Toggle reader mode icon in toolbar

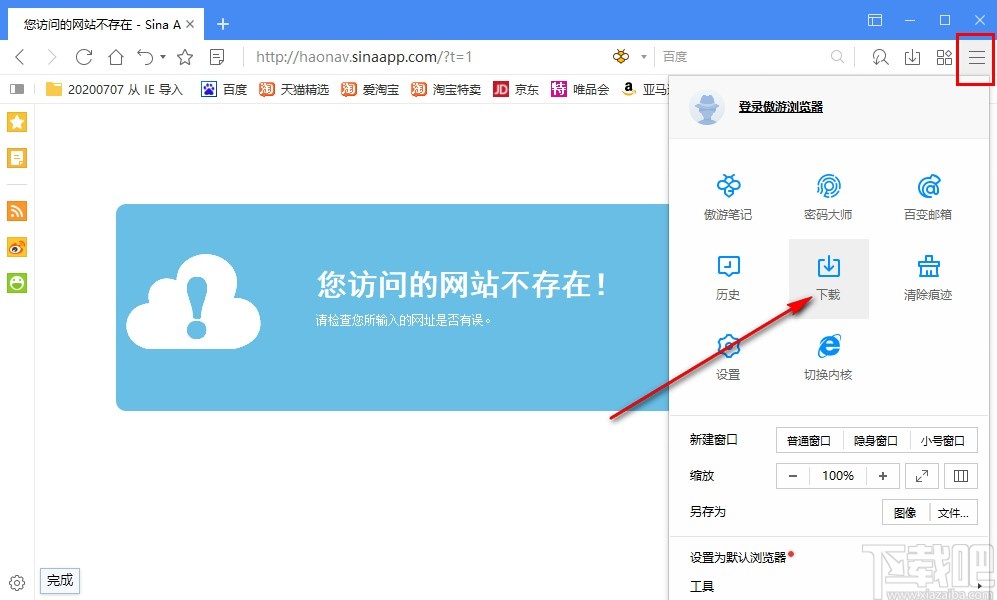pos(217,57)
